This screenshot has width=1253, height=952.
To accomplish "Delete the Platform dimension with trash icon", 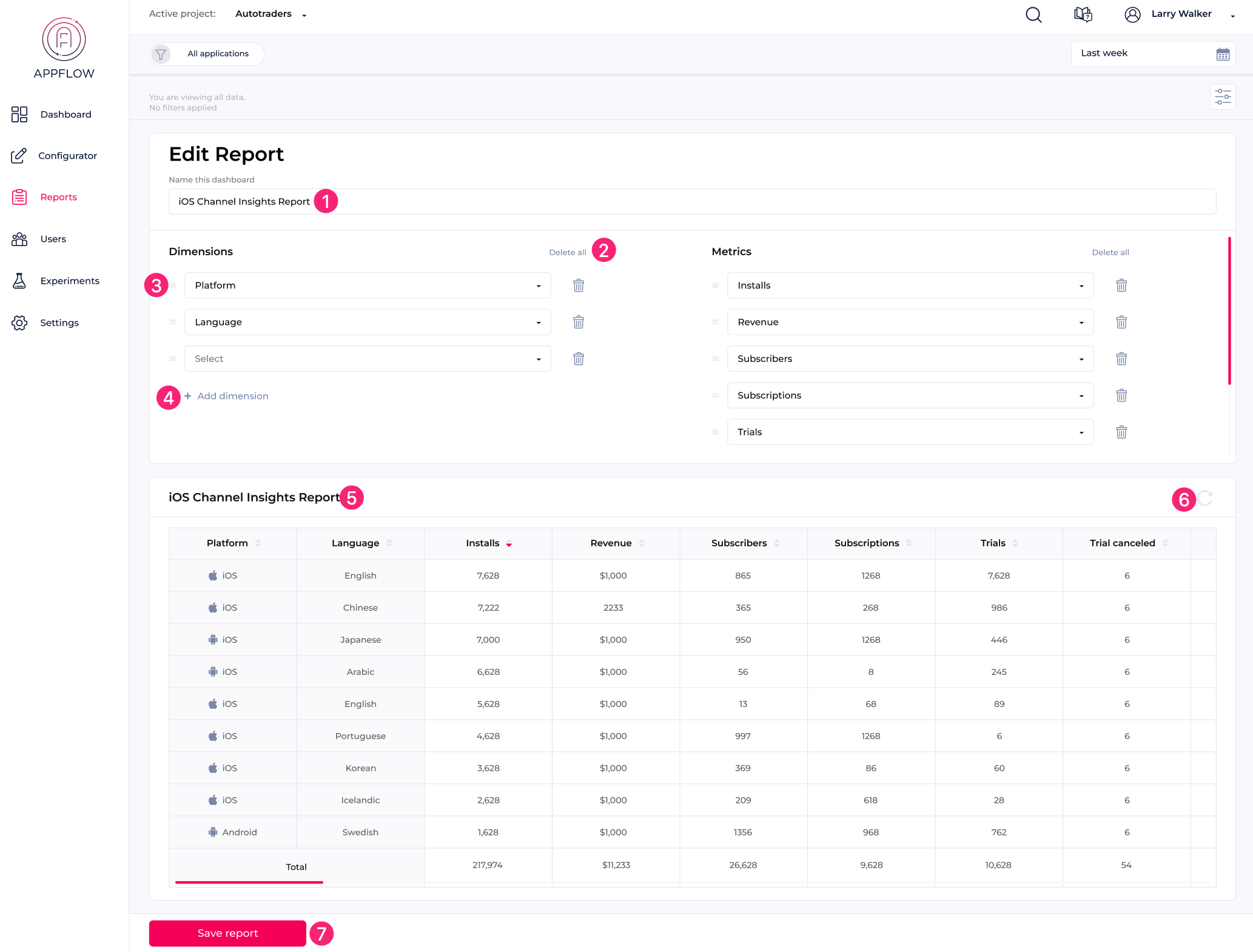I will pos(578,285).
